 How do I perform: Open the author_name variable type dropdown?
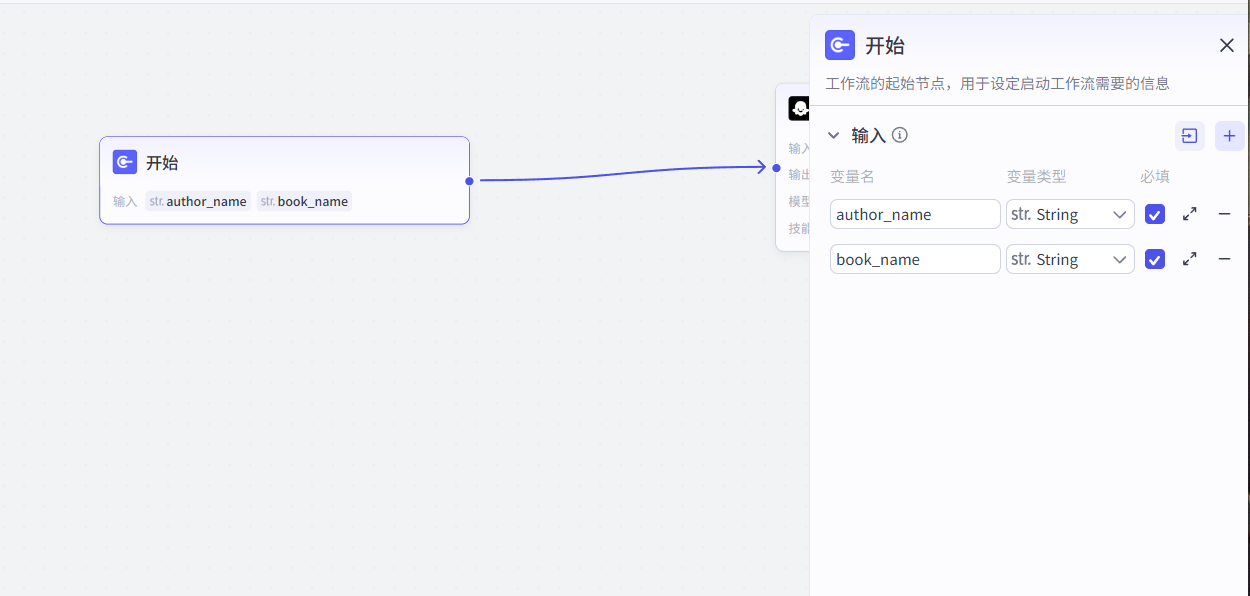1070,214
